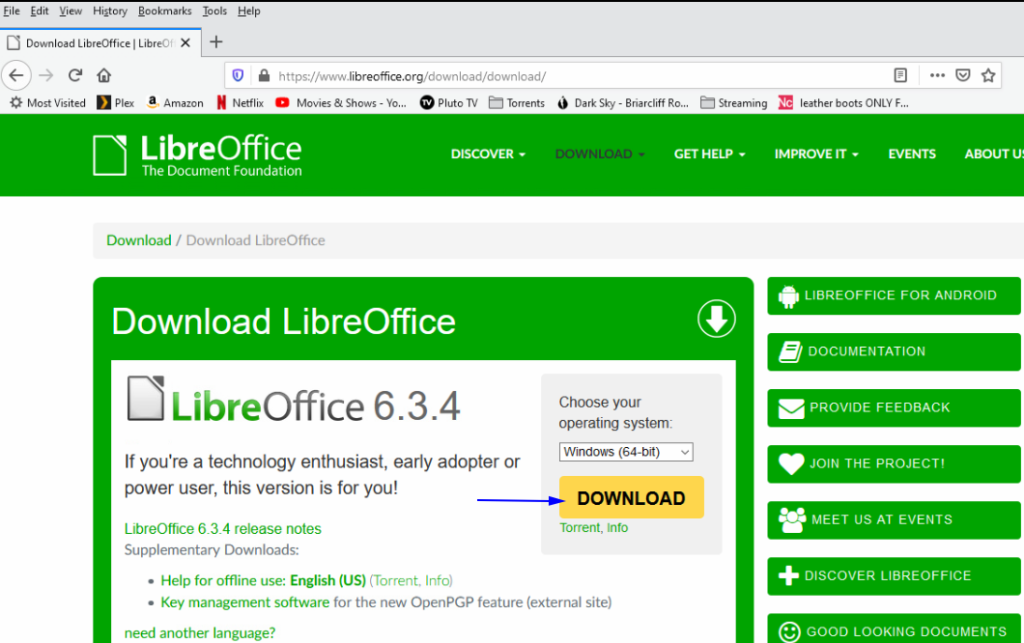Open the Netflix bookmark
The image size is (1024, 643).
pyautogui.click(x=240, y=103)
